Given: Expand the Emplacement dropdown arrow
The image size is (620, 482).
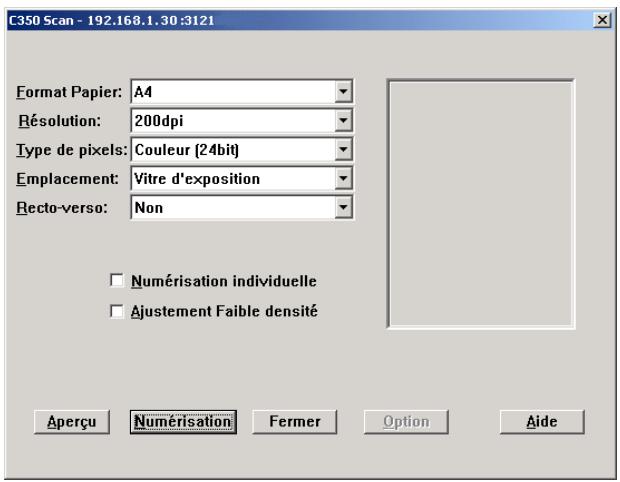Looking at the screenshot, I should (343, 178).
